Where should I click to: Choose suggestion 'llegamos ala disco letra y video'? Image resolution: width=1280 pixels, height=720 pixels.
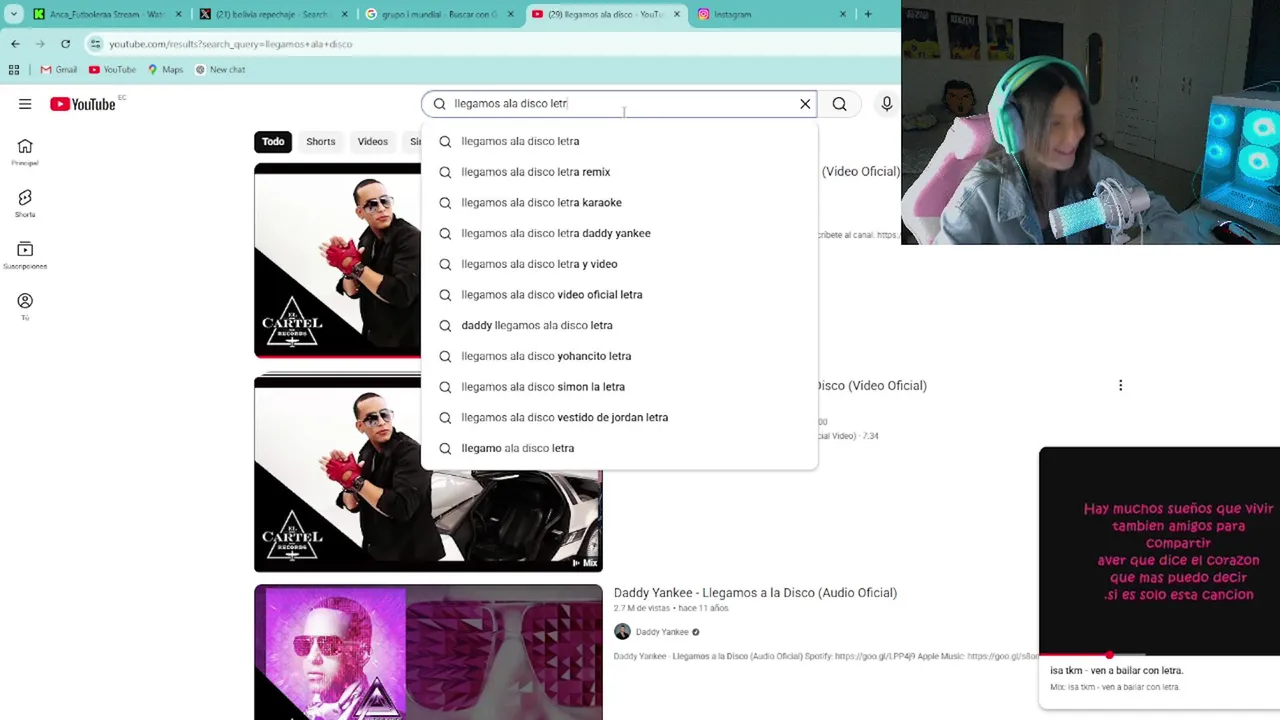tap(619, 264)
